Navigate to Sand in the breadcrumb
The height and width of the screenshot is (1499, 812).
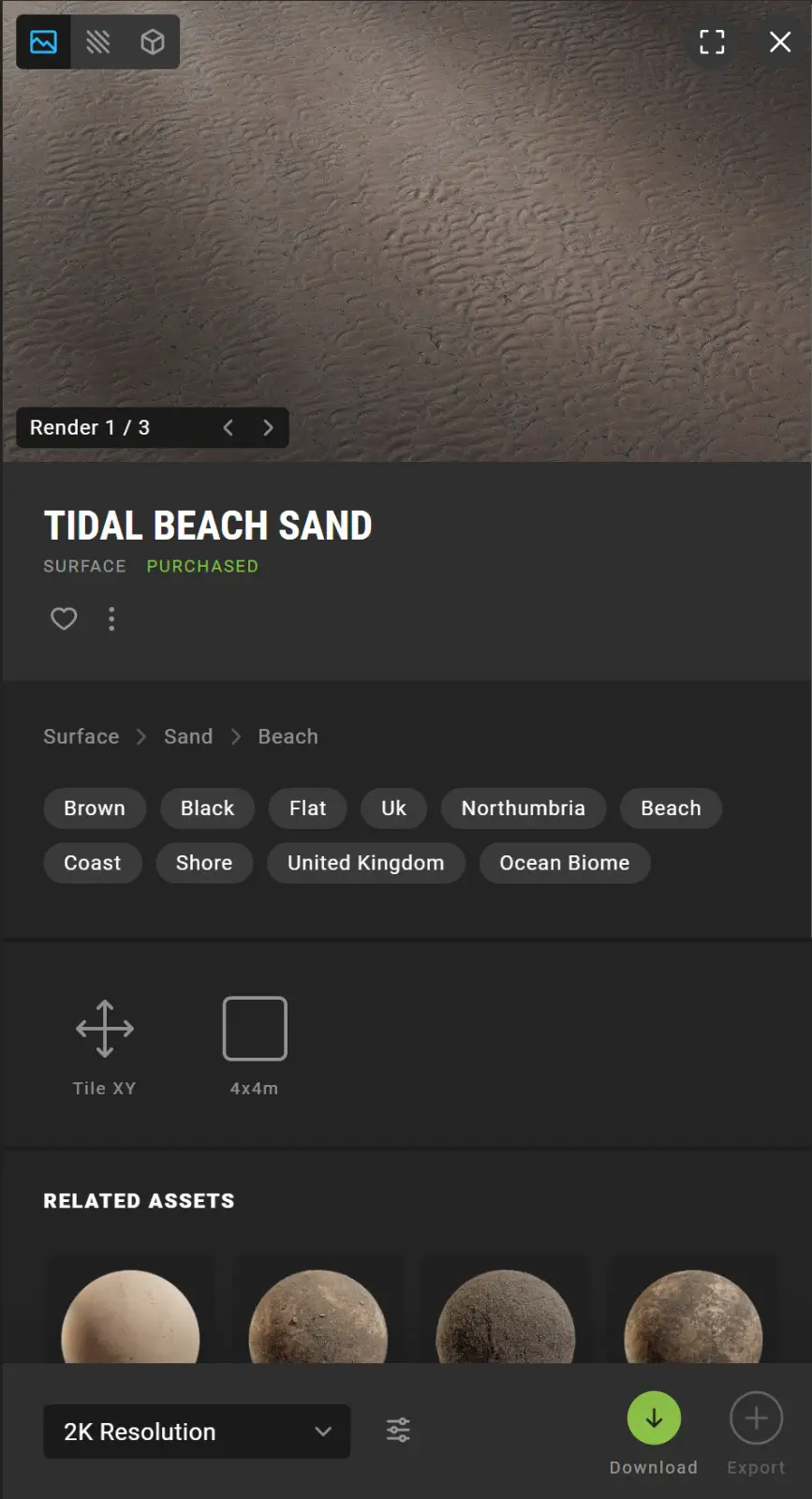[x=187, y=736]
